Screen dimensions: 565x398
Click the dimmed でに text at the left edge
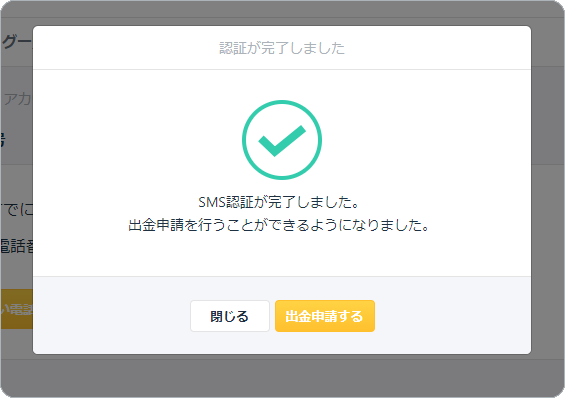pos(17,210)
